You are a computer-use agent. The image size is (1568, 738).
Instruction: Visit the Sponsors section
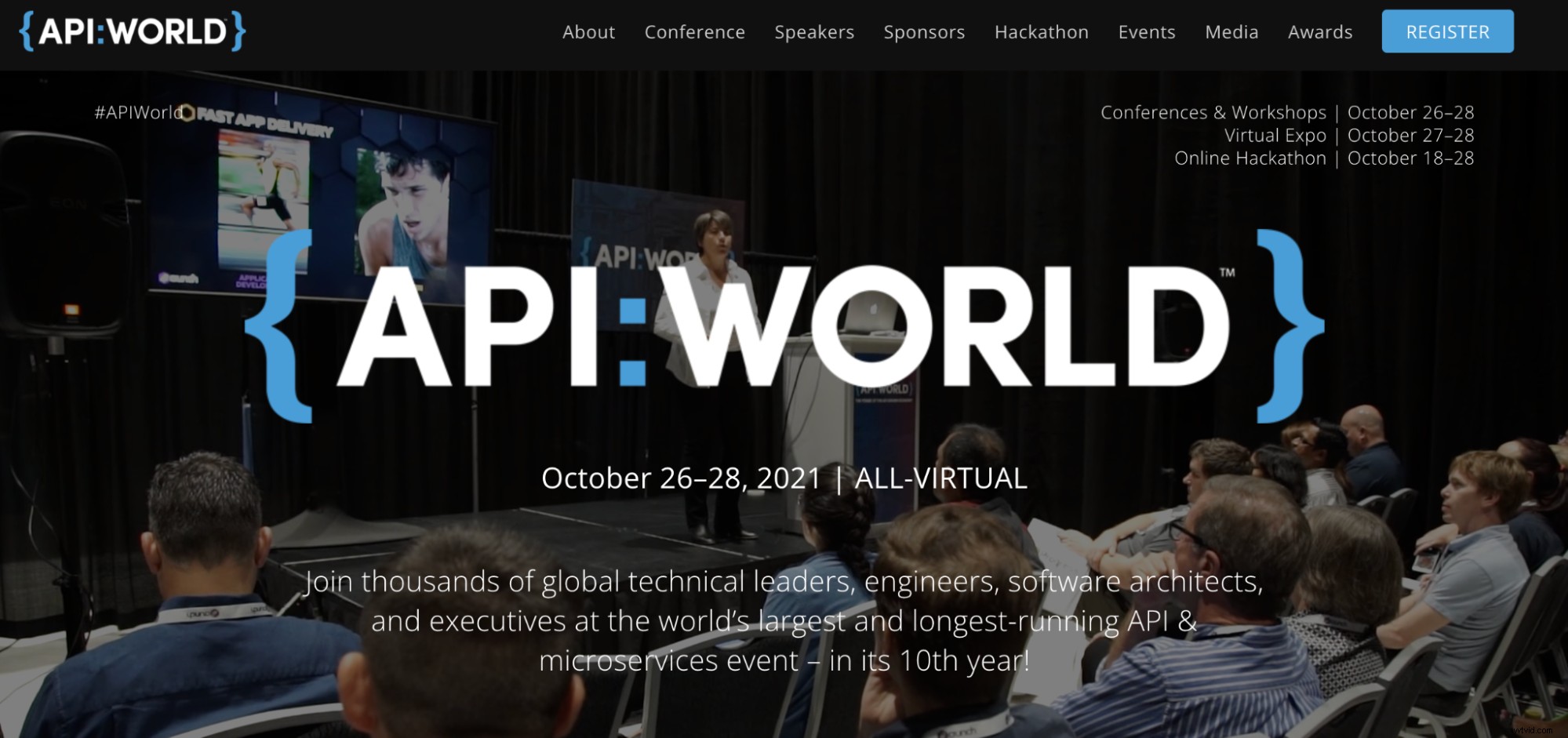pos(924,32)
